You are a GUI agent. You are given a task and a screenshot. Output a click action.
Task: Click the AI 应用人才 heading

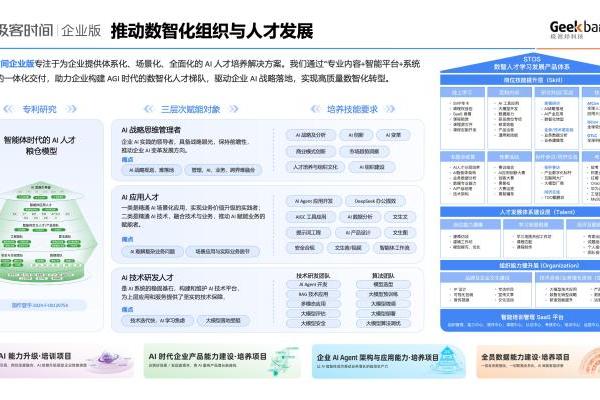[x=140, y=197]
